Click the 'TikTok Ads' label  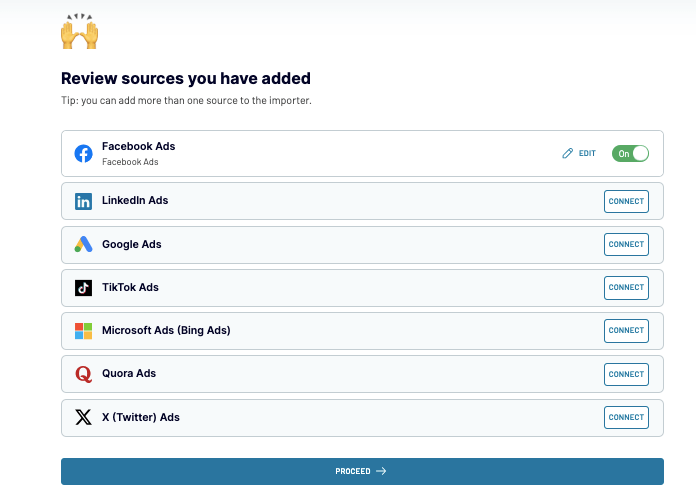[x=130, y=287]
